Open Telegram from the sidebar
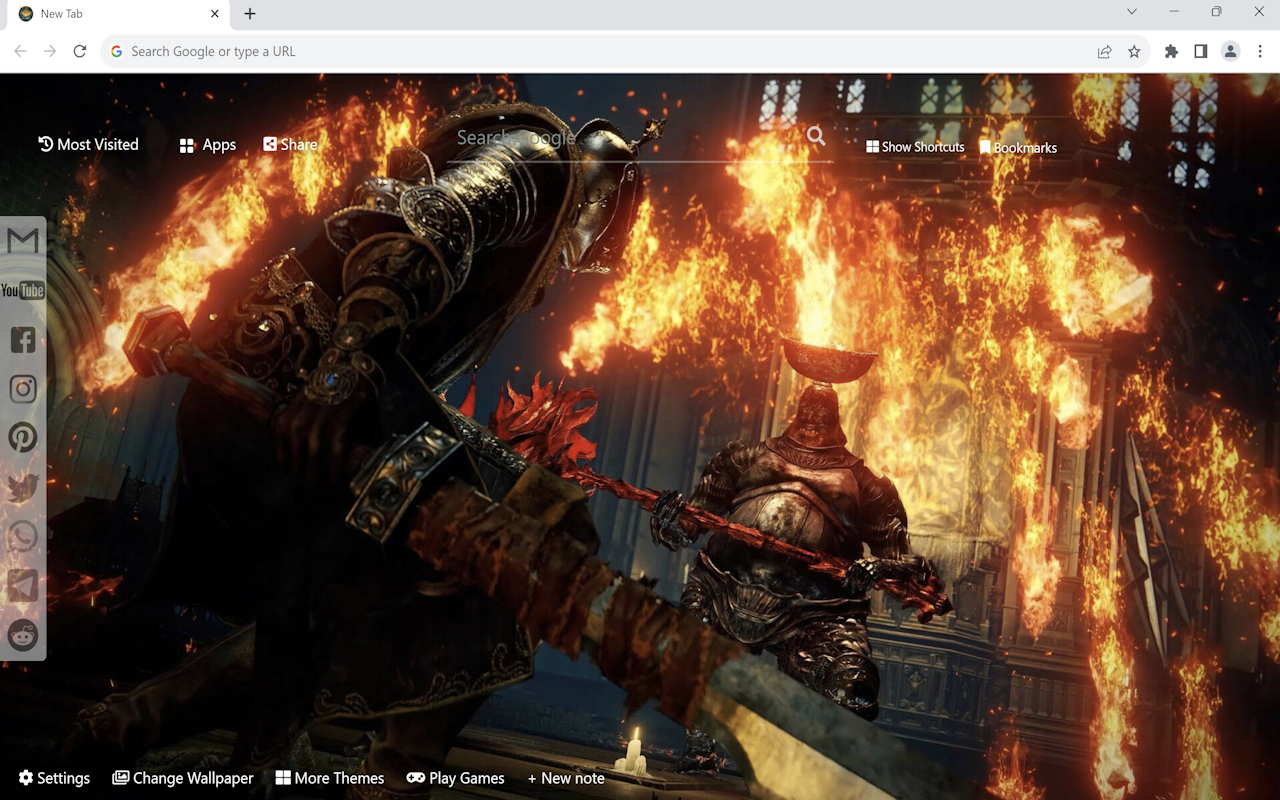Screen dimensions: 1280x800 coord(22,585)
